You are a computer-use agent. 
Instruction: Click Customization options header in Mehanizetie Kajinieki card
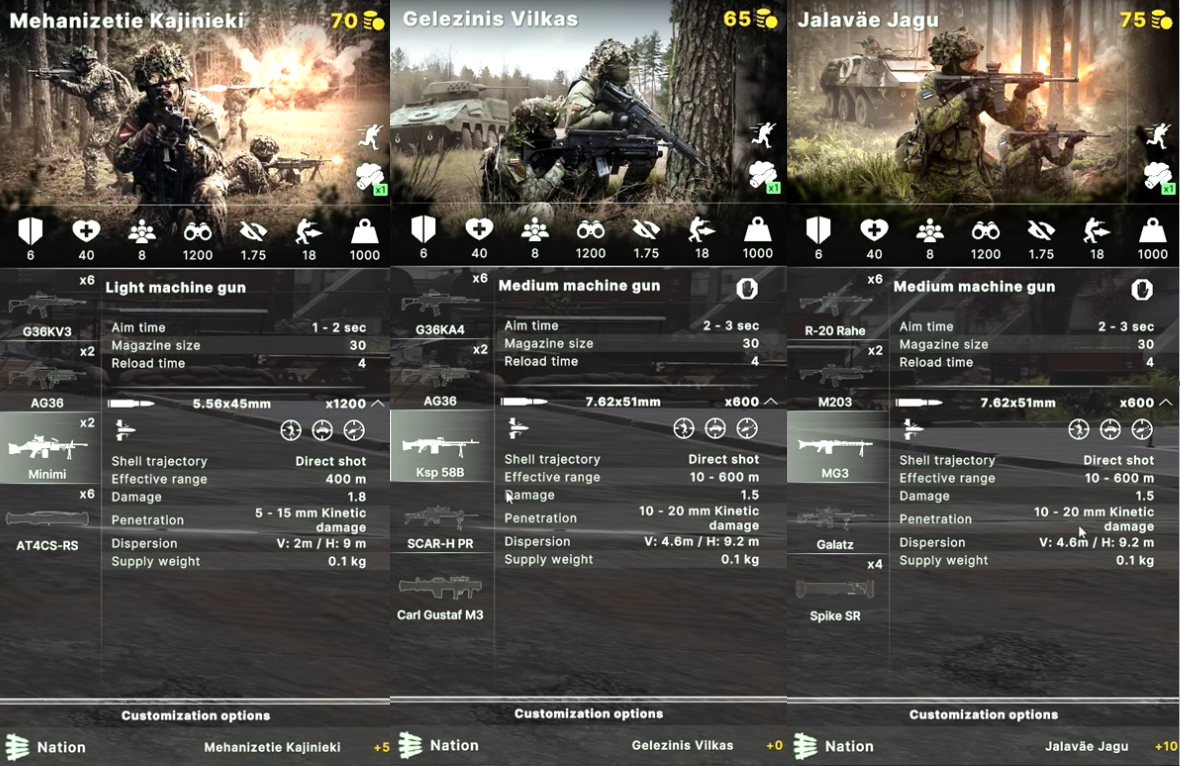tap(196, 716)
